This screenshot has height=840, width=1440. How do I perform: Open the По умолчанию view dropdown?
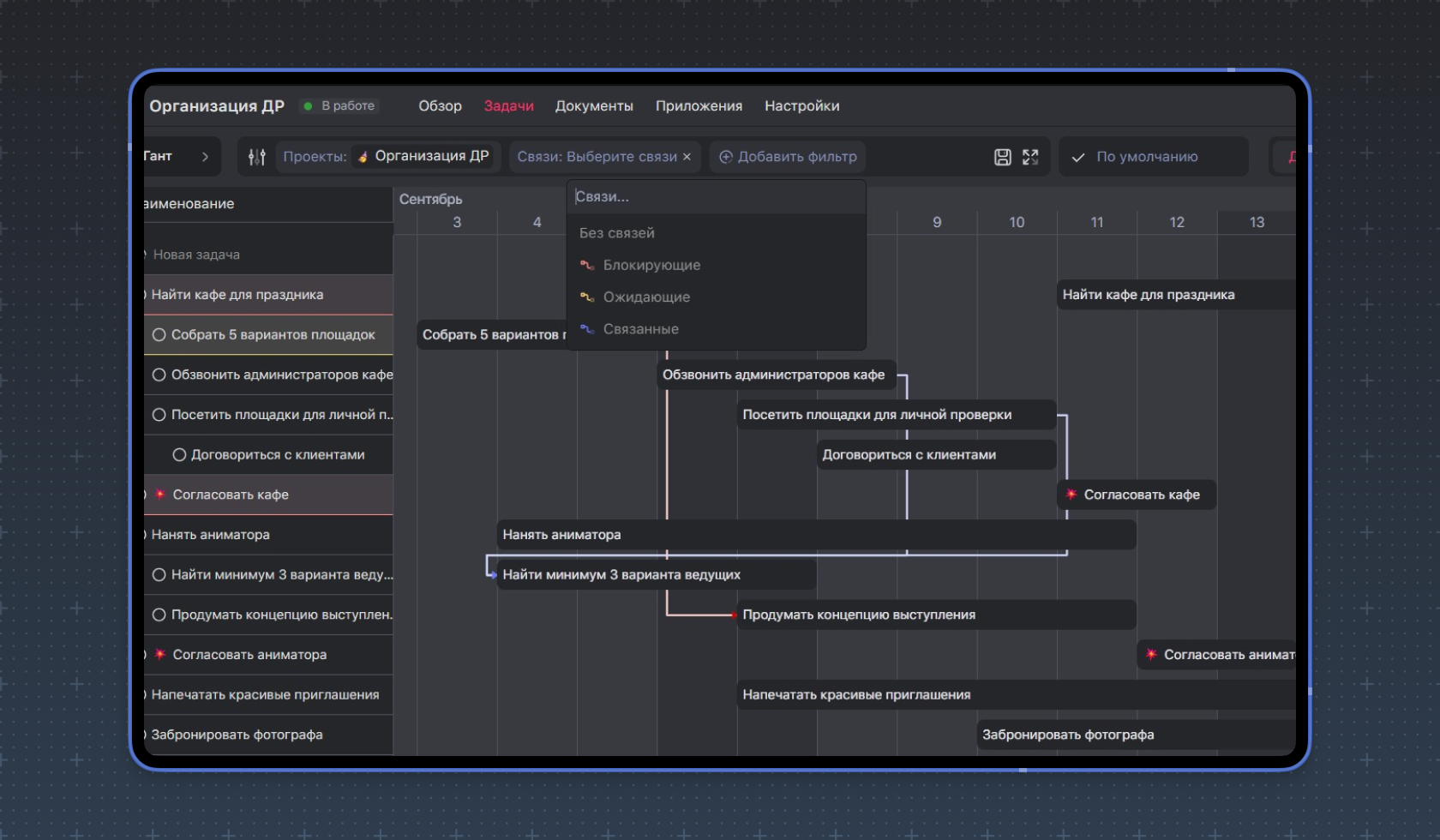(1152, 157)
